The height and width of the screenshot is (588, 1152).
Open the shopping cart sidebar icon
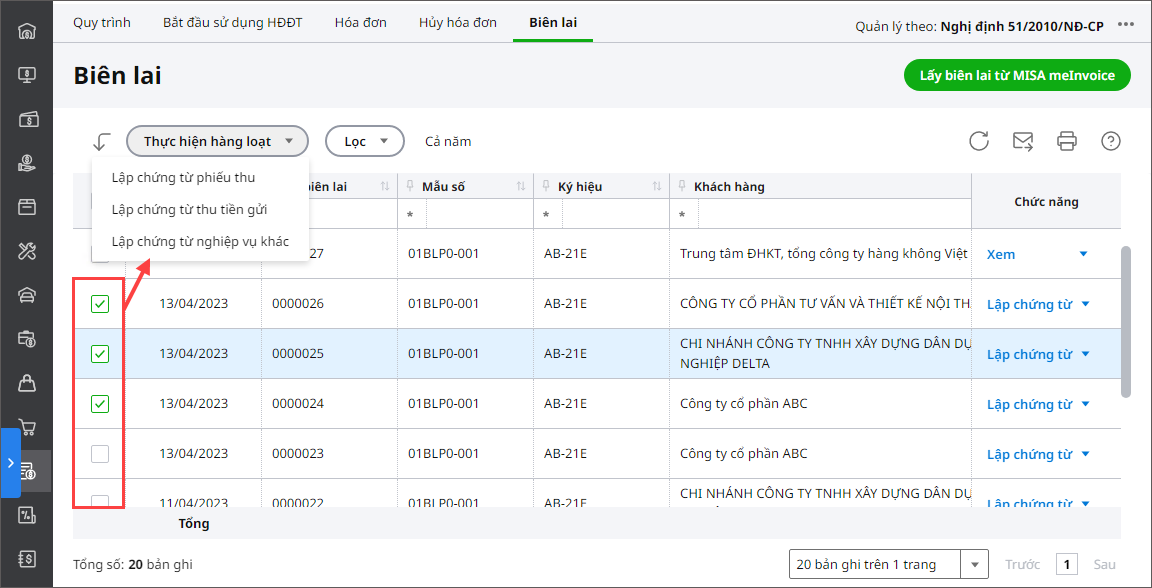click(x=27, y=427)
